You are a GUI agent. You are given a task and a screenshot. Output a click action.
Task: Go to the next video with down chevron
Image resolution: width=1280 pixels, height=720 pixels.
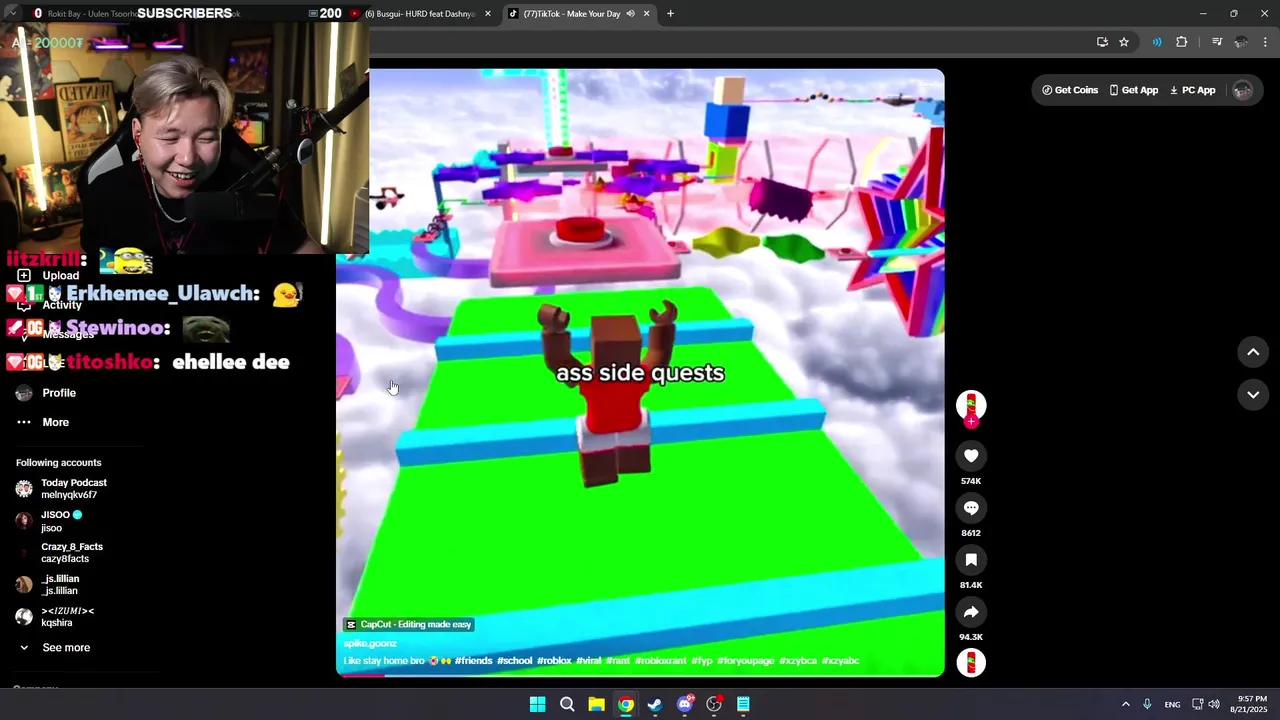pyautogui.click(x=1253, y=395)
